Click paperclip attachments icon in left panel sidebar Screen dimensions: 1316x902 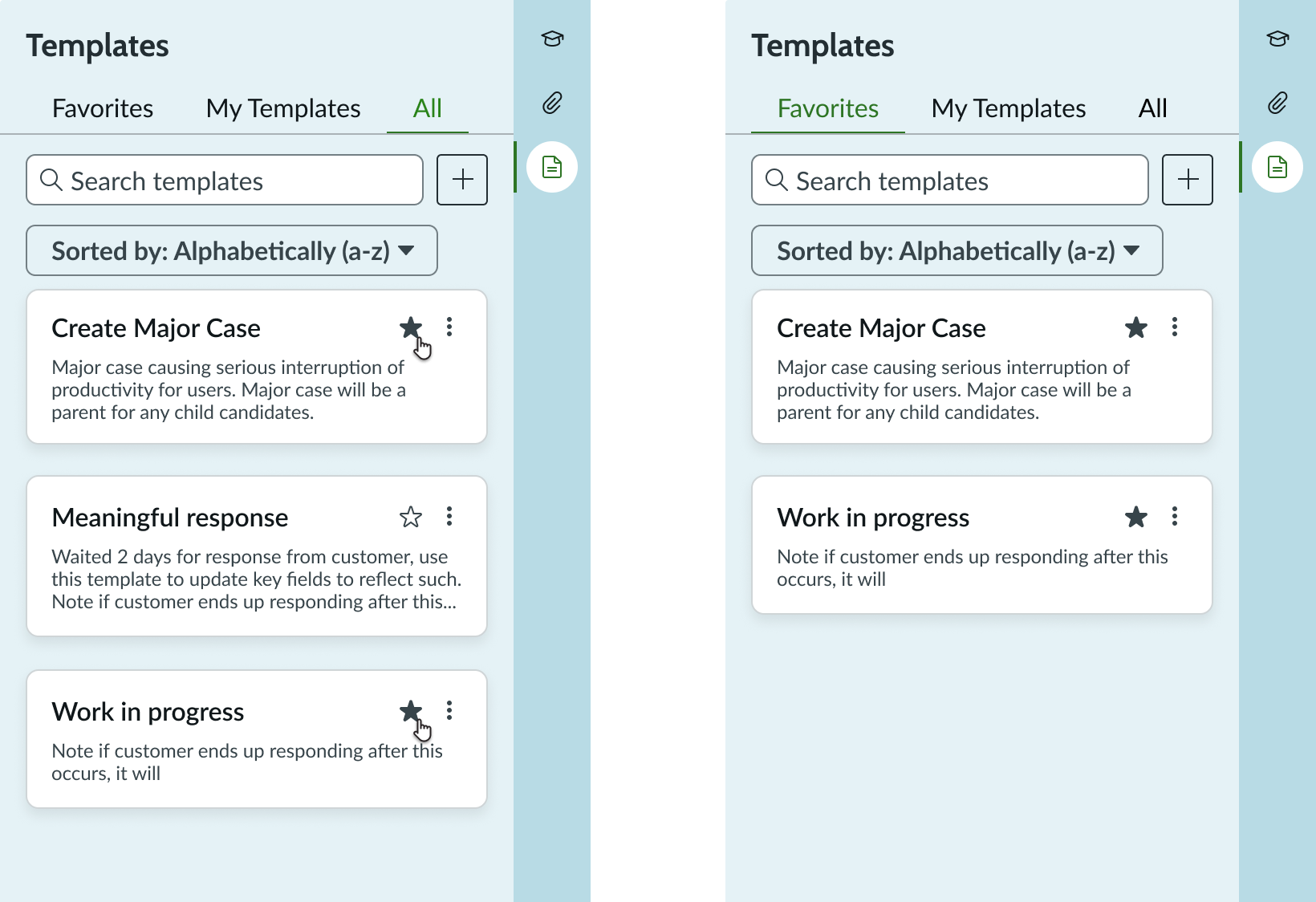[x=552, y=103]
